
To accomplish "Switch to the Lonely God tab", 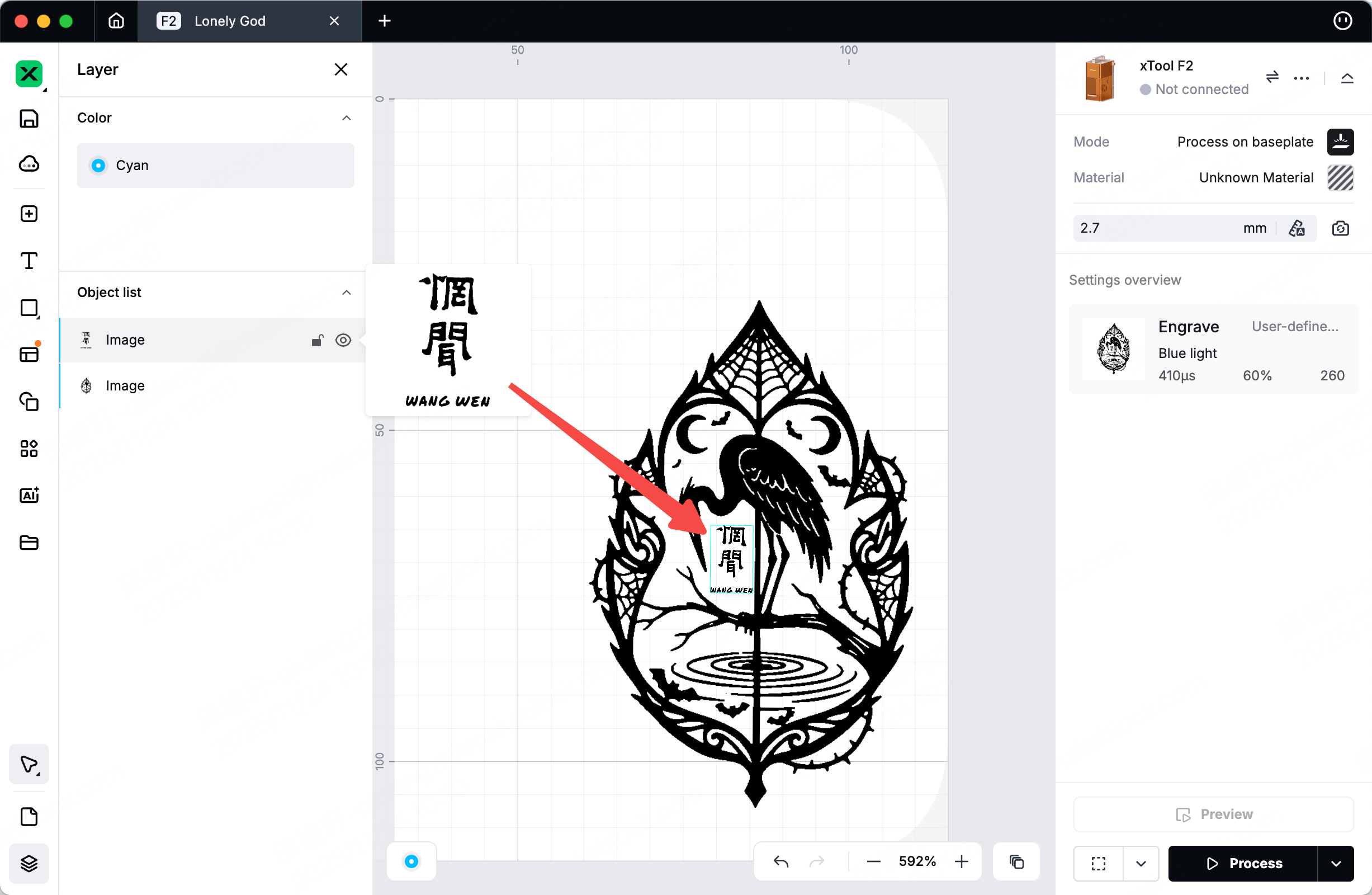I will [x=230, y=21].
